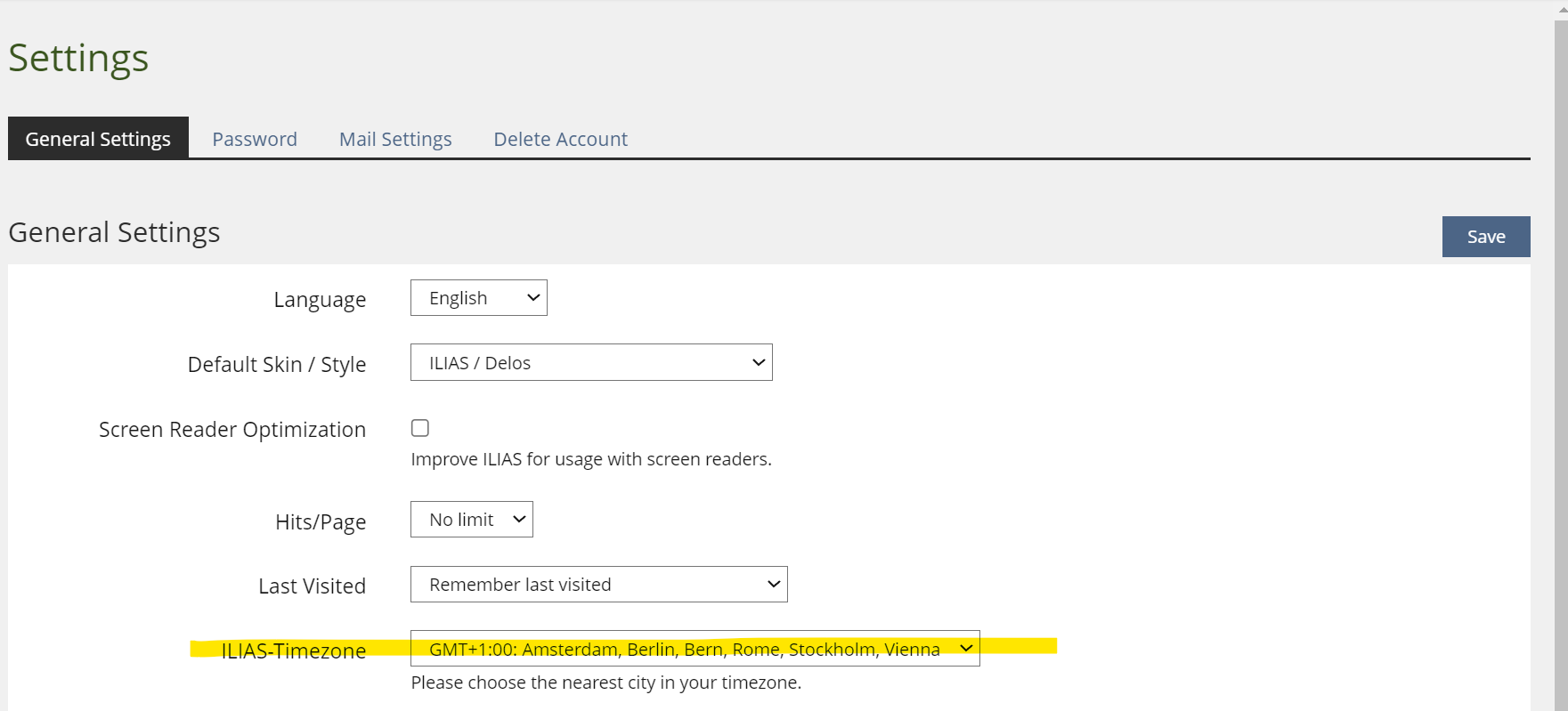
Task: Select the General Settings tab
Action: (x=98, y=139)
